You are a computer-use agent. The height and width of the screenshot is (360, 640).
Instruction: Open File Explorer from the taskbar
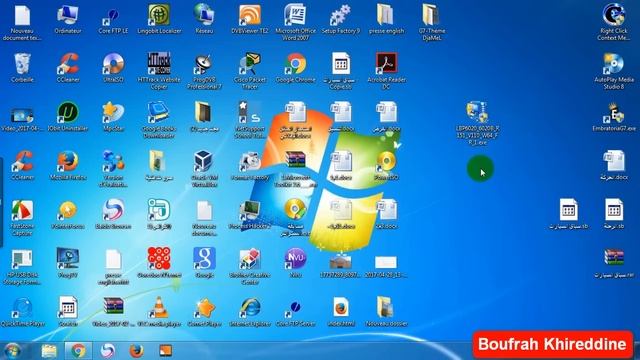tap(49, 351)
